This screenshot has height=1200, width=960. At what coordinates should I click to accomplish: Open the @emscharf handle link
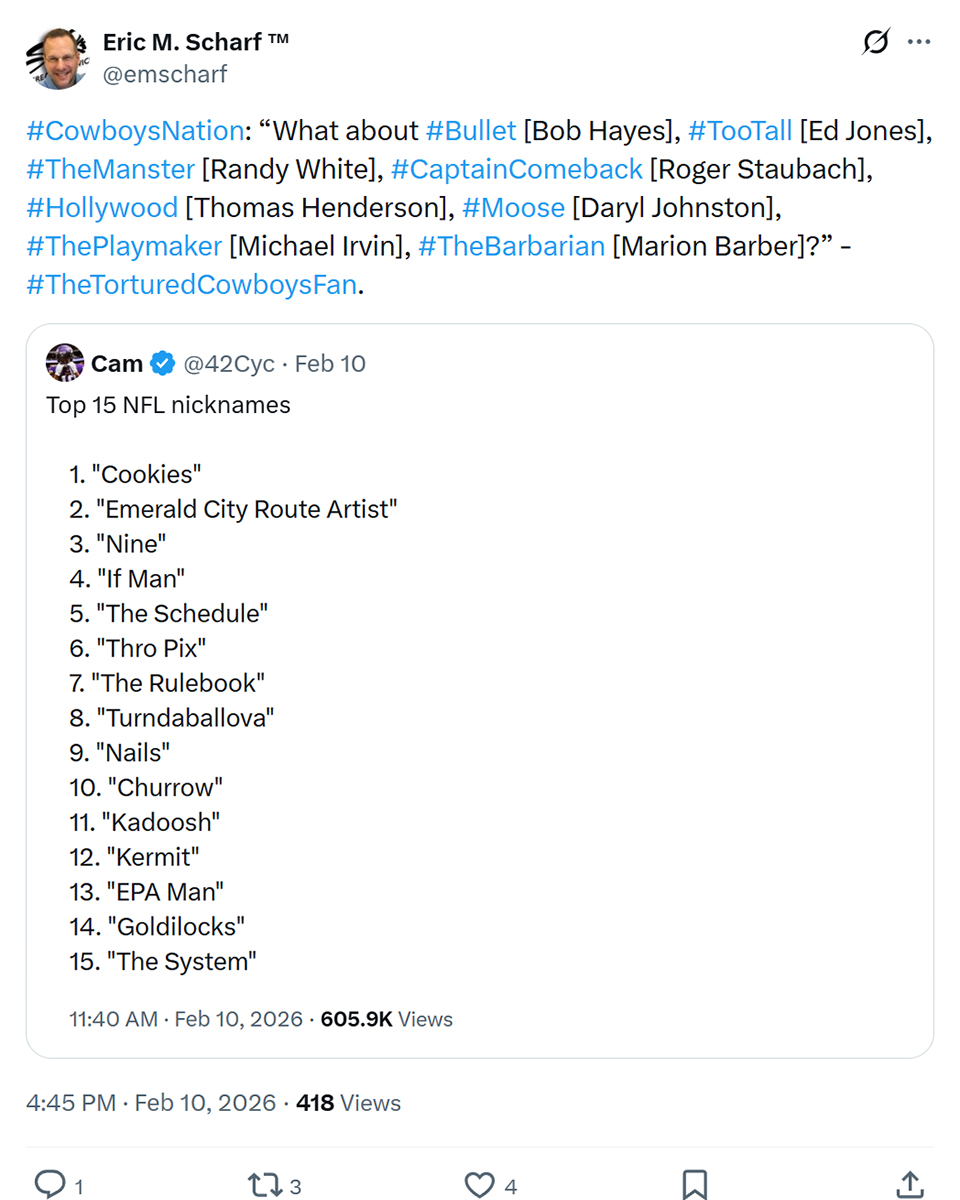pyautogui.click(x=165, y=74)
